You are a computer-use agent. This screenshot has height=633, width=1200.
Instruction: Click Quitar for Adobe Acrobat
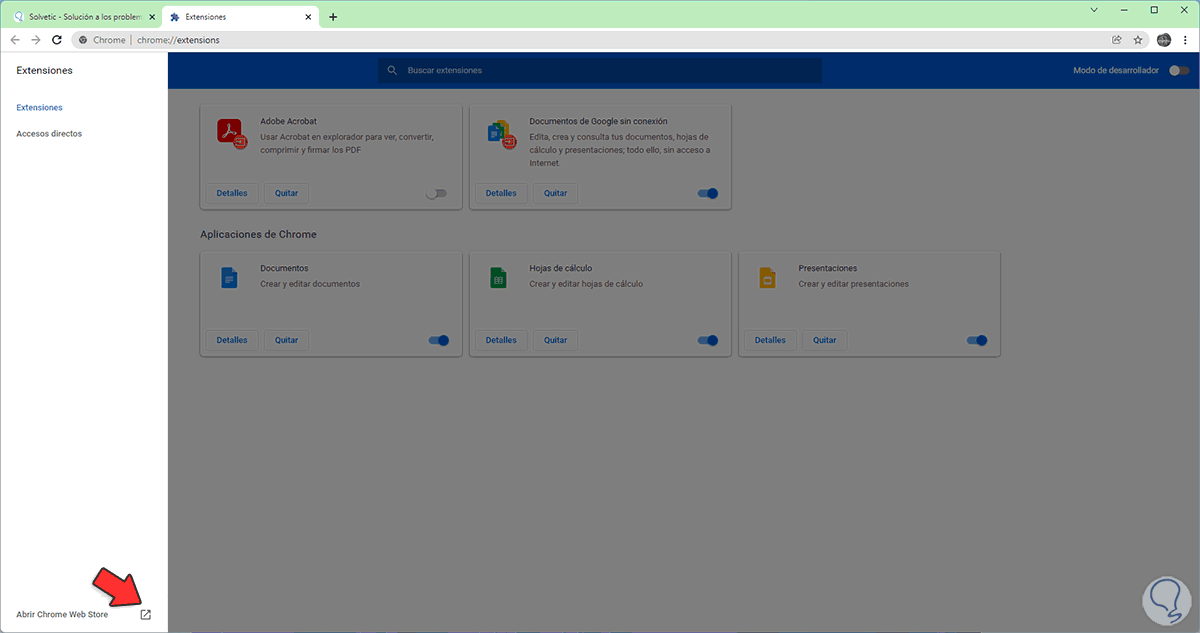click(x=287, y=193)
